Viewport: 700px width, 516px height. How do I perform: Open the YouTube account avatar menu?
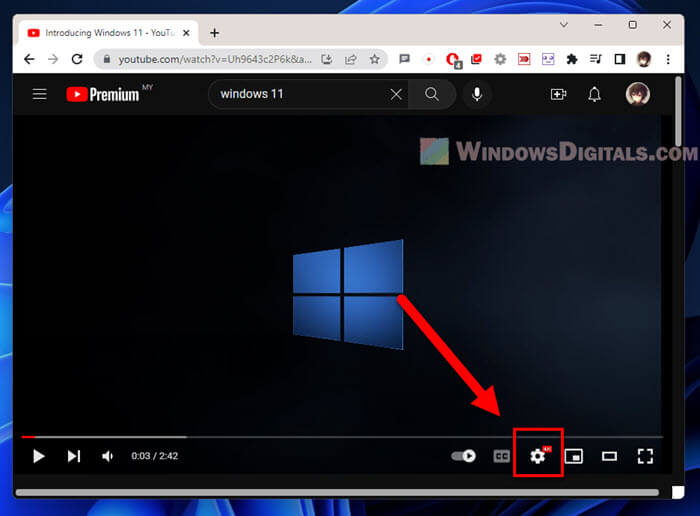tap(637, 94)
